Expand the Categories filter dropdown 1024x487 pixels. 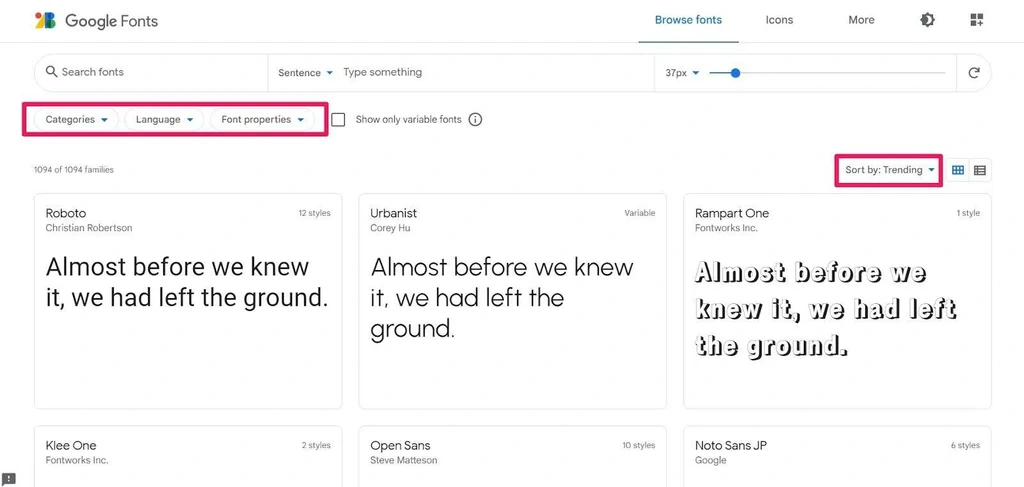(x=76, y=120)
